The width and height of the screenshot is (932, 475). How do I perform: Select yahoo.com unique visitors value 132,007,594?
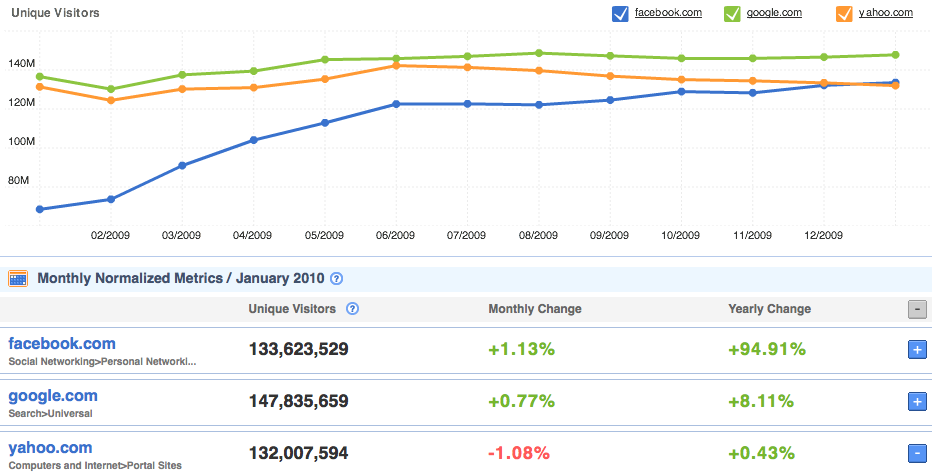click(x=298, y=453)
